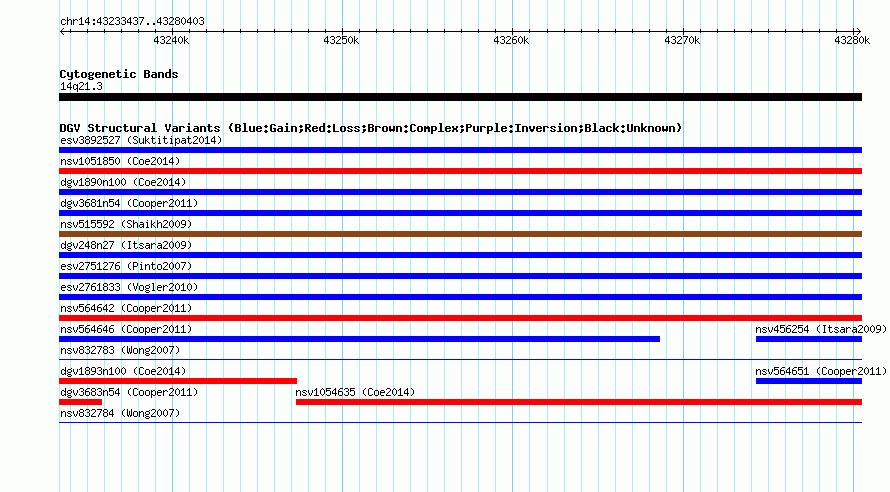Click the Cytogenetic Bands track title

click(x=119, y=74)
